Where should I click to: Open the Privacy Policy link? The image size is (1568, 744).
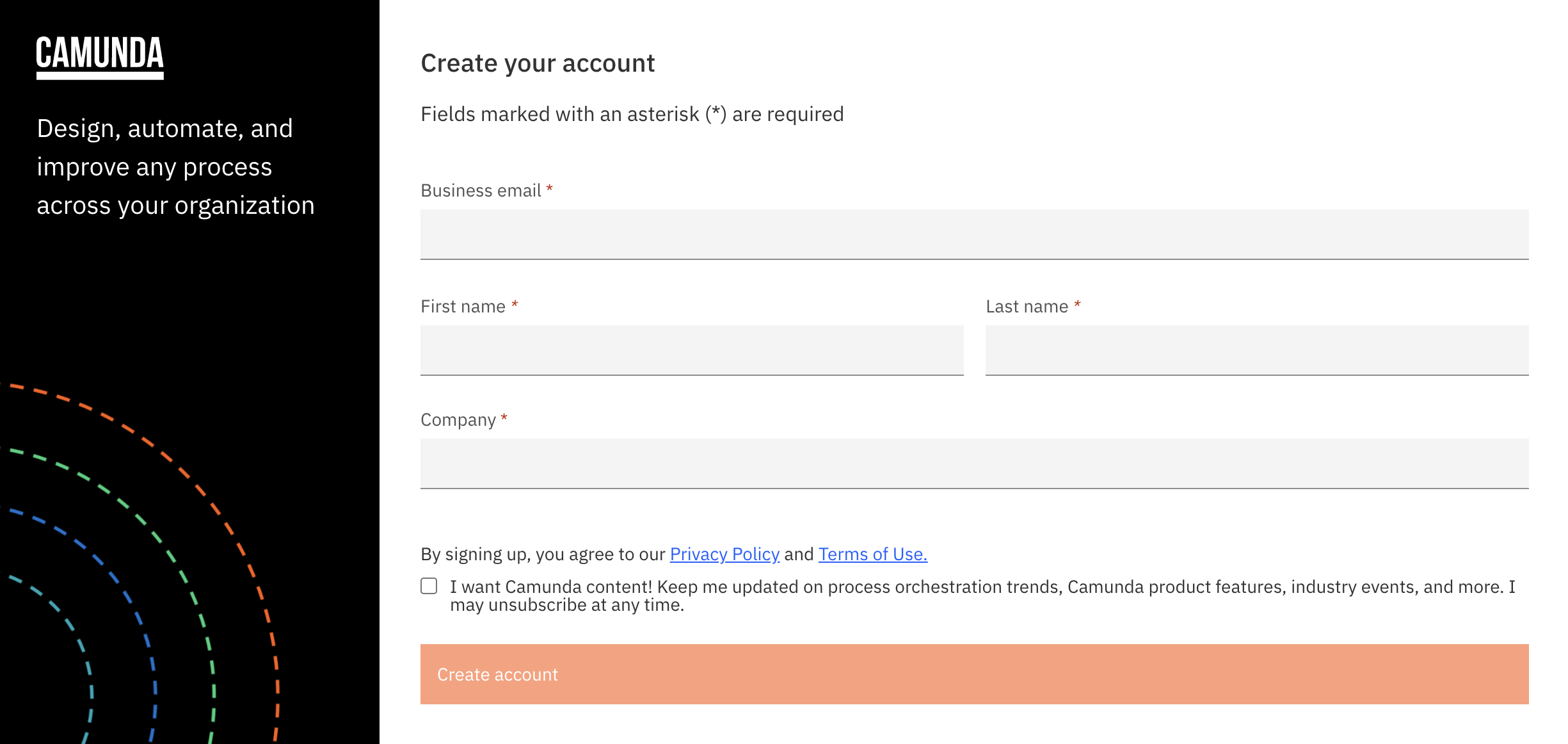724,554
